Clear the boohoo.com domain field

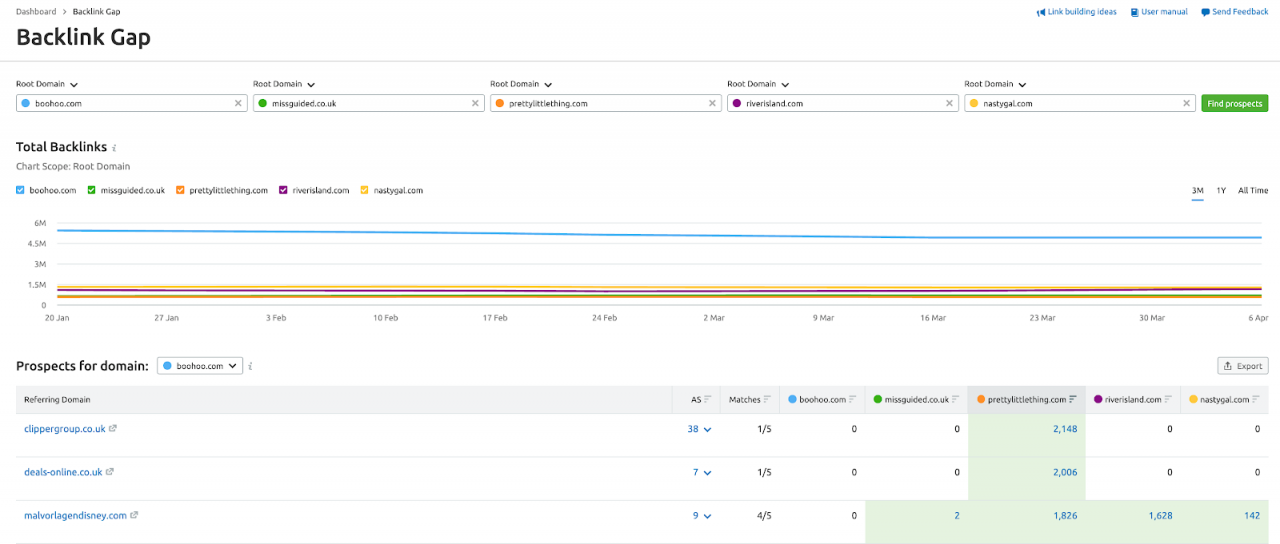coord(238,103)
